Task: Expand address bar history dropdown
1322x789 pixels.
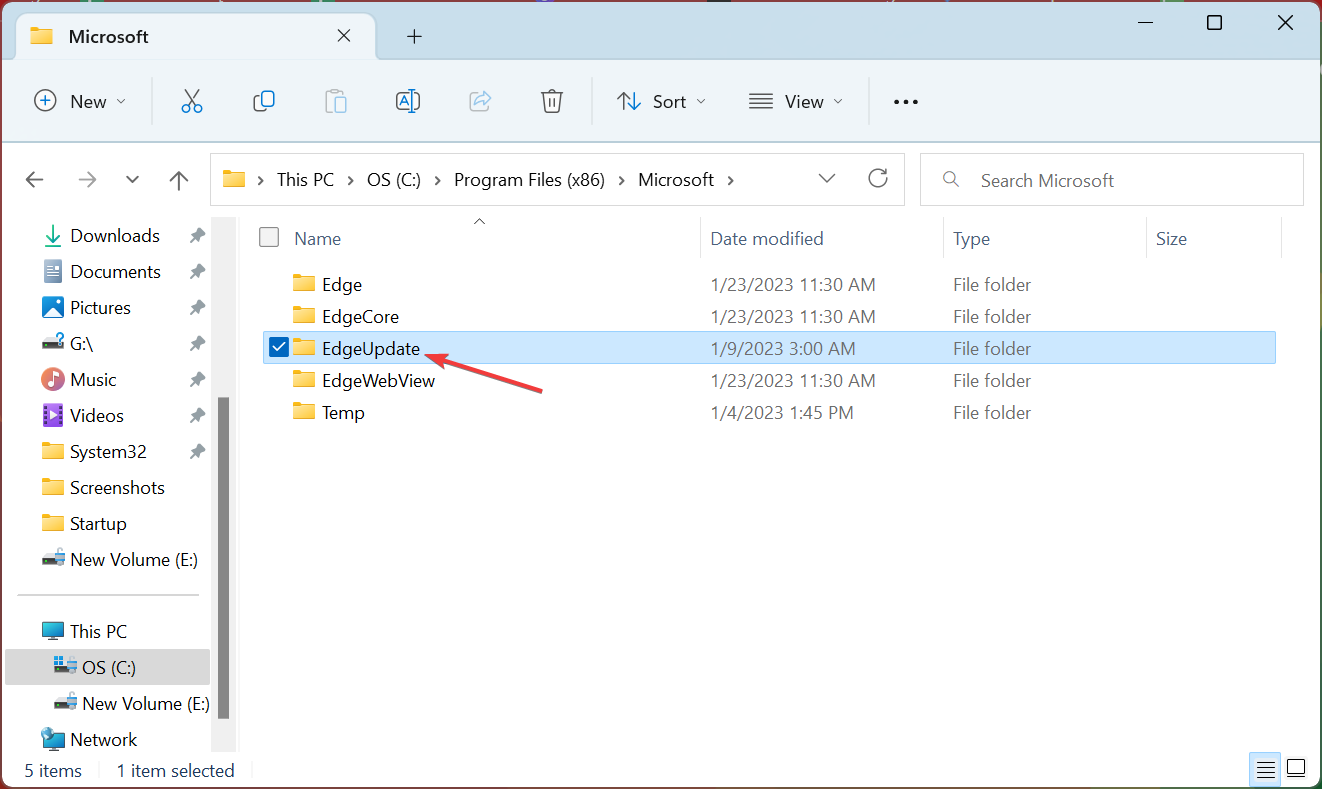Action: 827,179
